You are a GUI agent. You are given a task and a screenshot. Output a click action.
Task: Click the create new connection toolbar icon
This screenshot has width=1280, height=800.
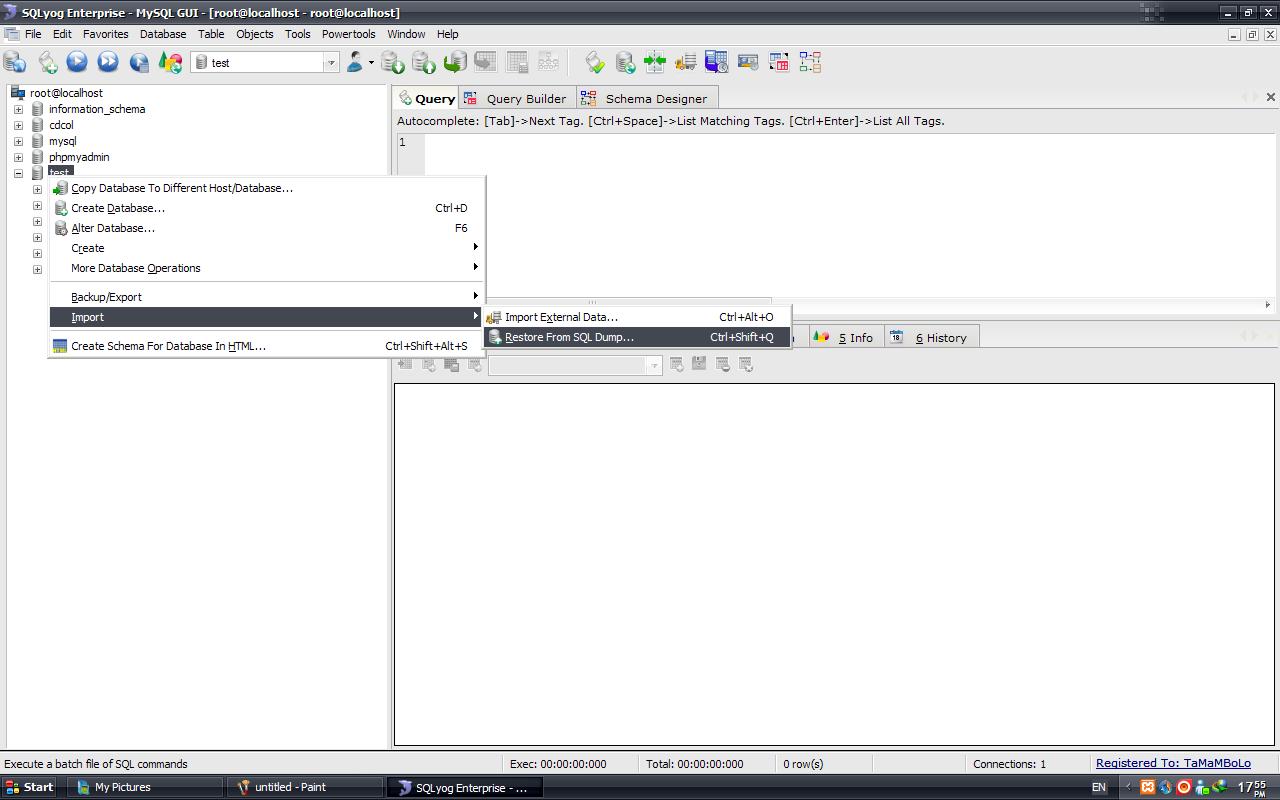15,62
